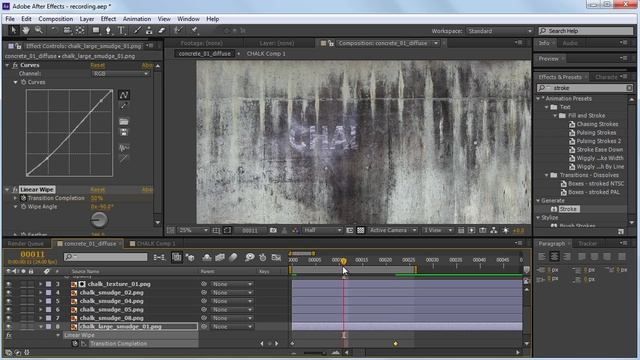
Task: Toggle Motion Blur enable in timeline
Action: tap(233, 257)
